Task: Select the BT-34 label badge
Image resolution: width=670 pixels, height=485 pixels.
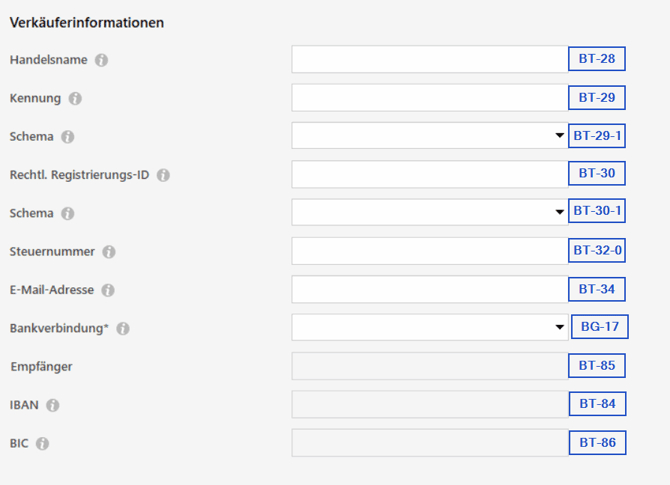Action: [597, 289]
